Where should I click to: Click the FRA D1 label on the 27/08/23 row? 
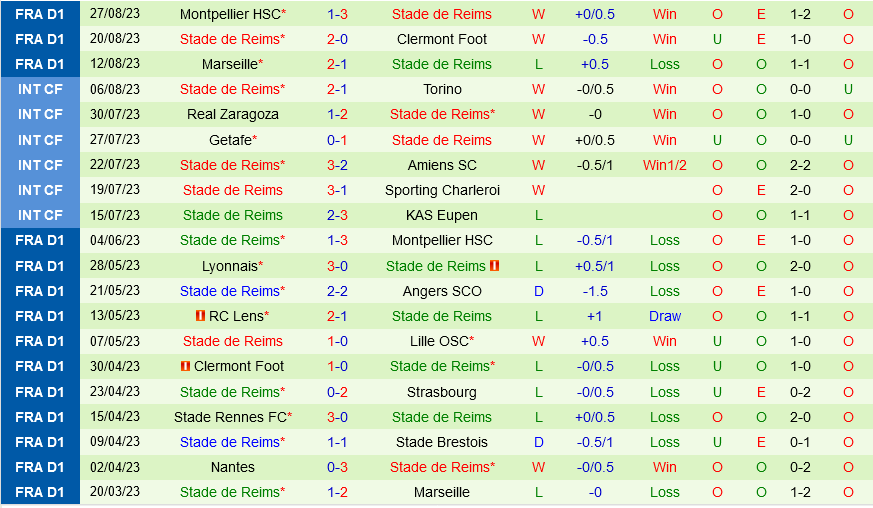(40, 14)
